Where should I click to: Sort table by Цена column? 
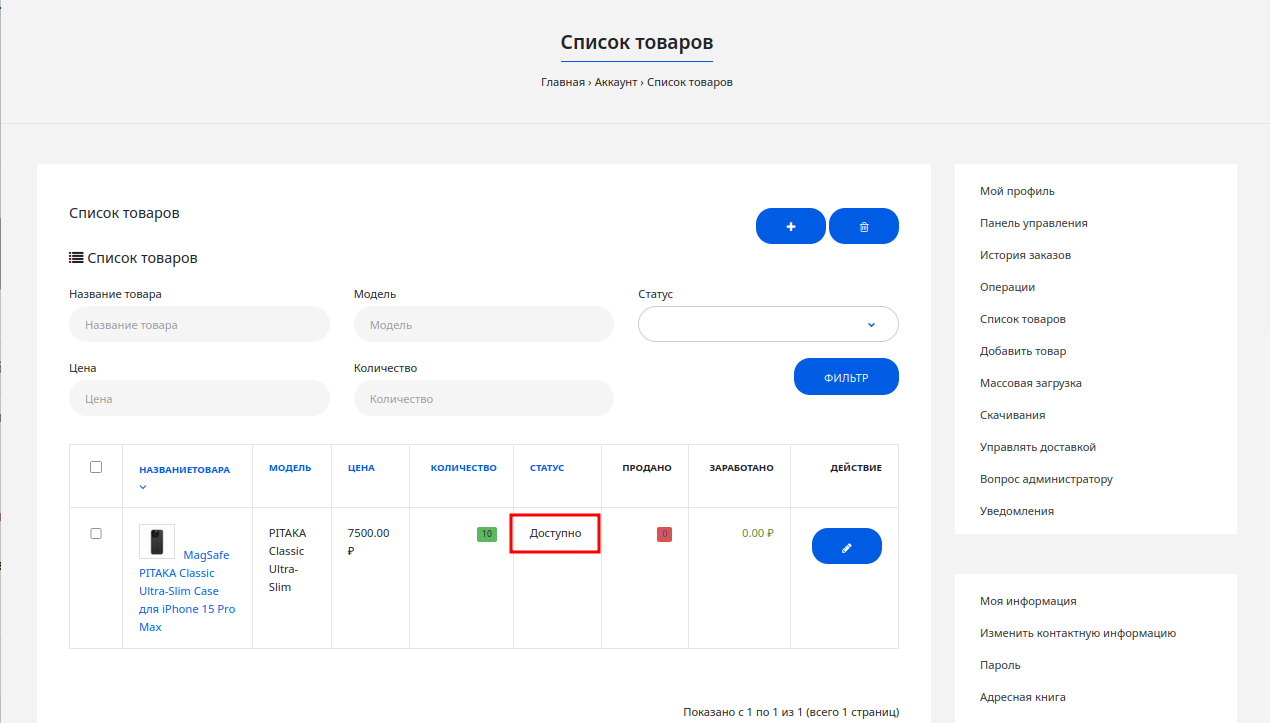click(x=361, y=468)
